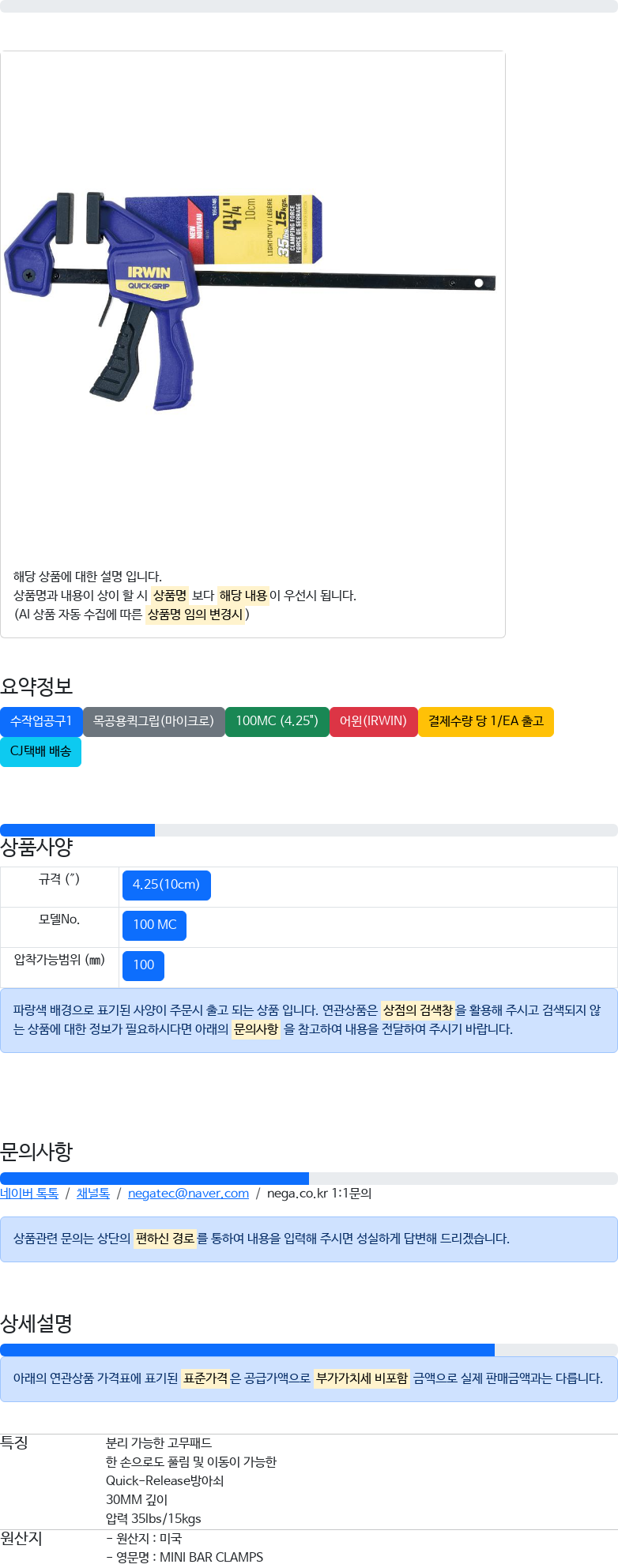
Task: Select the red 어윈(IRWIN) brand badge
Action: click(x=373, y=721)
